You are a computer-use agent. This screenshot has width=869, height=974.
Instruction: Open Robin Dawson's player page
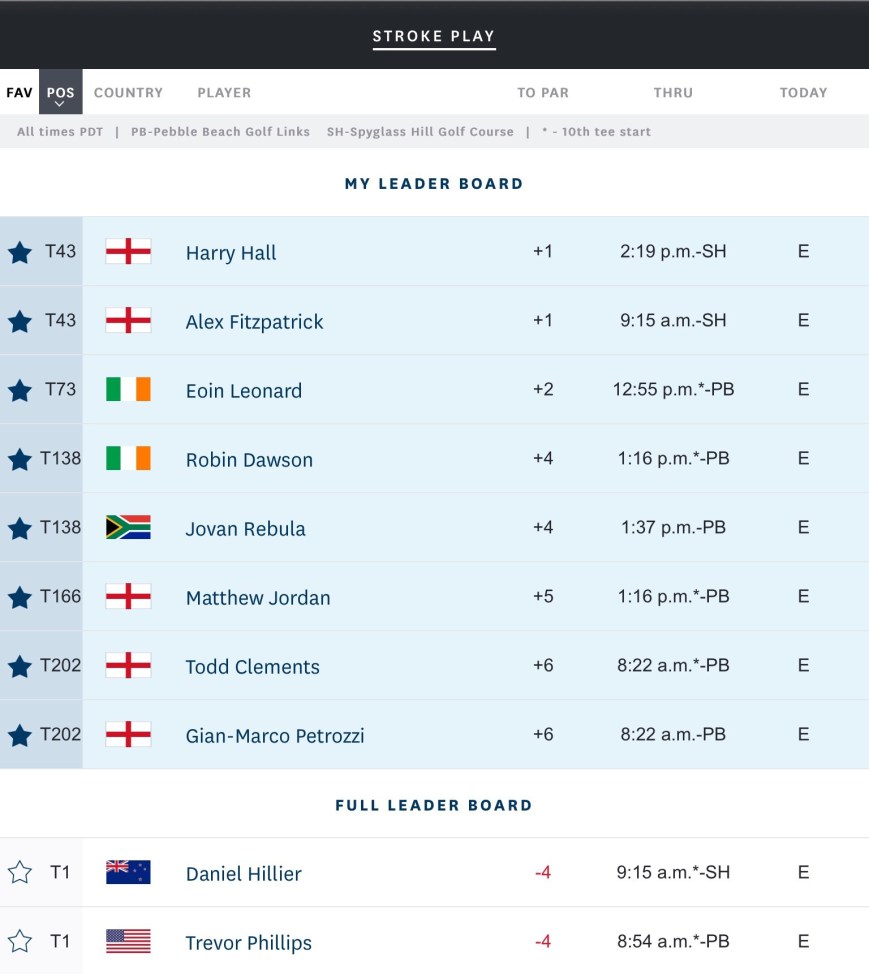[x=249, y=460]
